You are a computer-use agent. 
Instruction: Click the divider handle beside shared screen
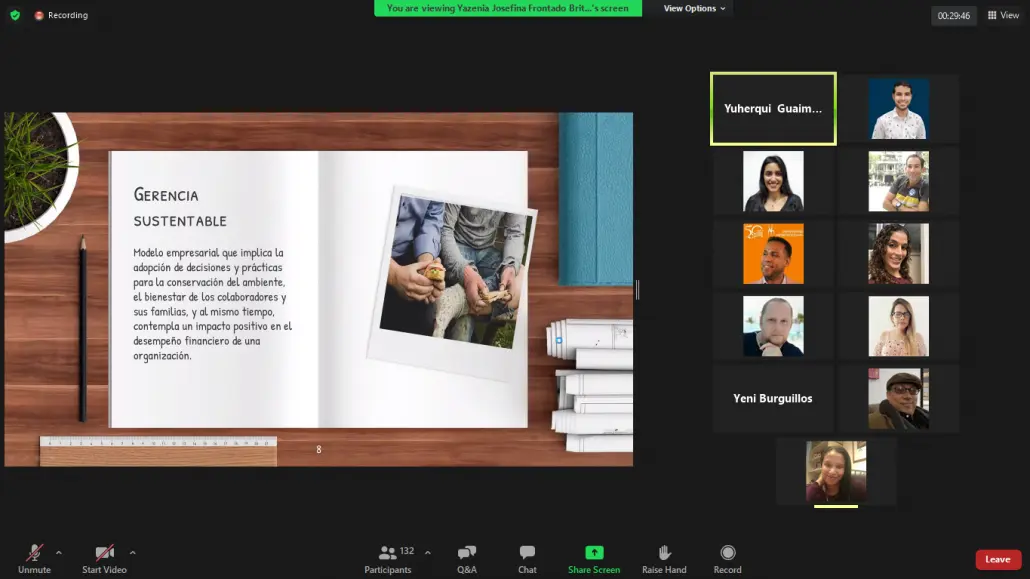pos(637,289)
